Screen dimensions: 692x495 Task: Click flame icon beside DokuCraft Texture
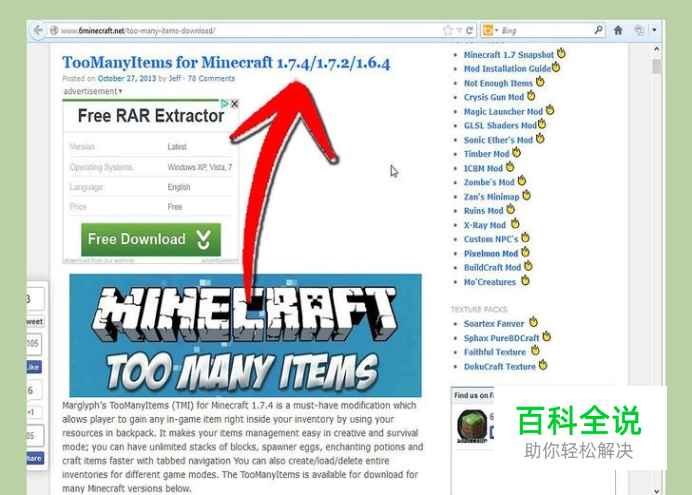[x=543, y=364]
